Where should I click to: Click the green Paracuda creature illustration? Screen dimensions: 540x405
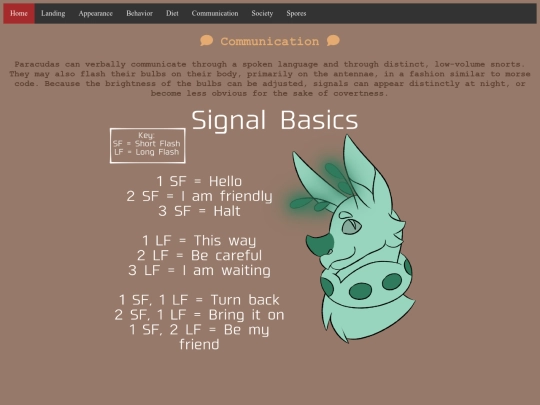353,239
